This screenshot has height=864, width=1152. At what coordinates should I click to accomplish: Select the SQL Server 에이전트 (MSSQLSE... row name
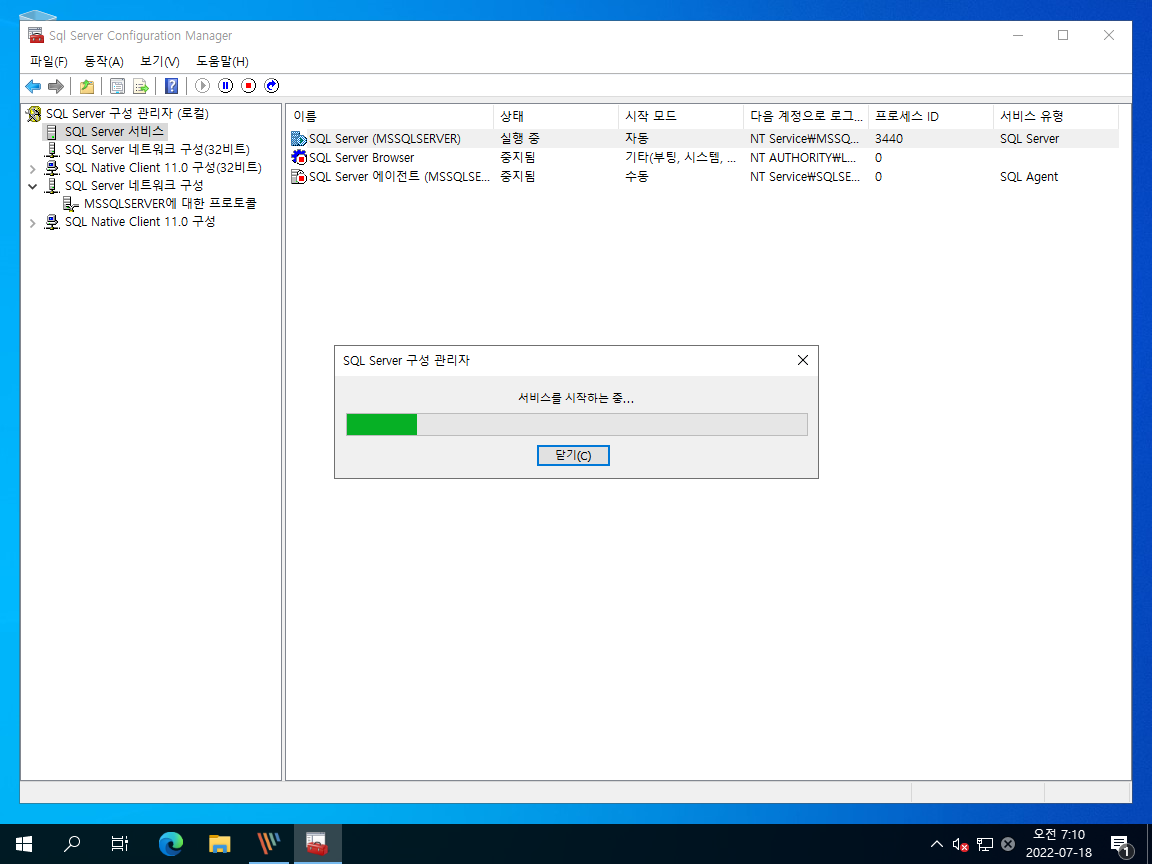tap(399, 177)
